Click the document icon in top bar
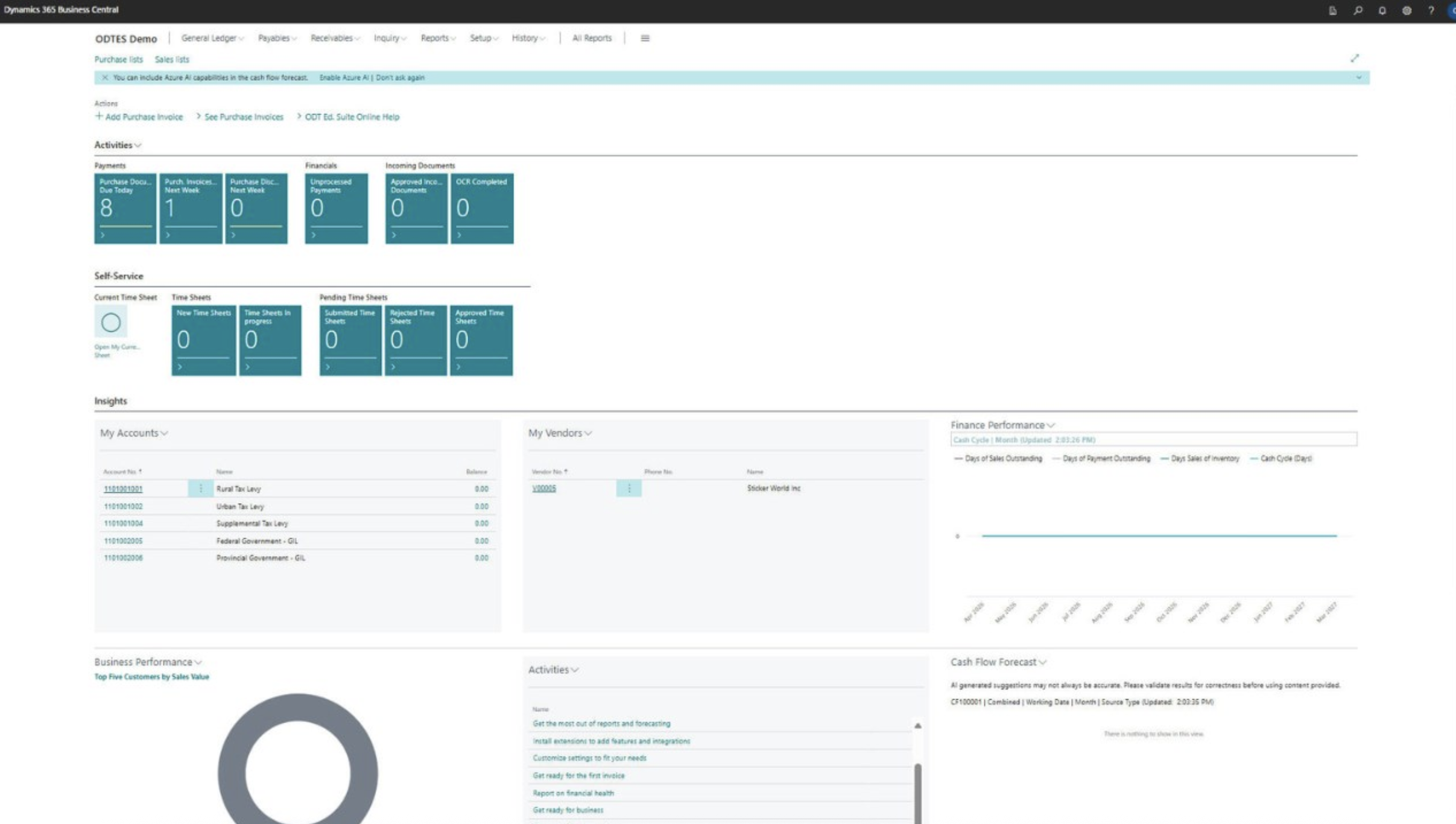Viewport: 1456px width, 824px height. point(1333,10)
